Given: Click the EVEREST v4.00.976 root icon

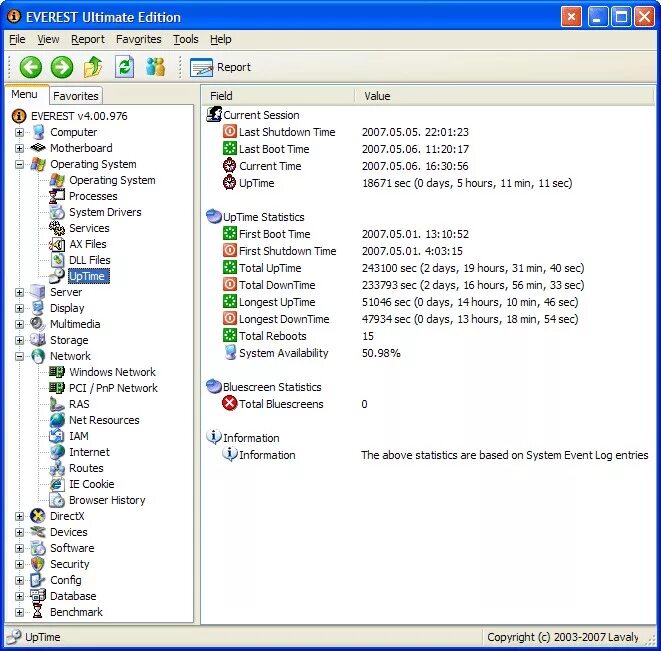Looking at the screenshot, I should click(19, 116).
